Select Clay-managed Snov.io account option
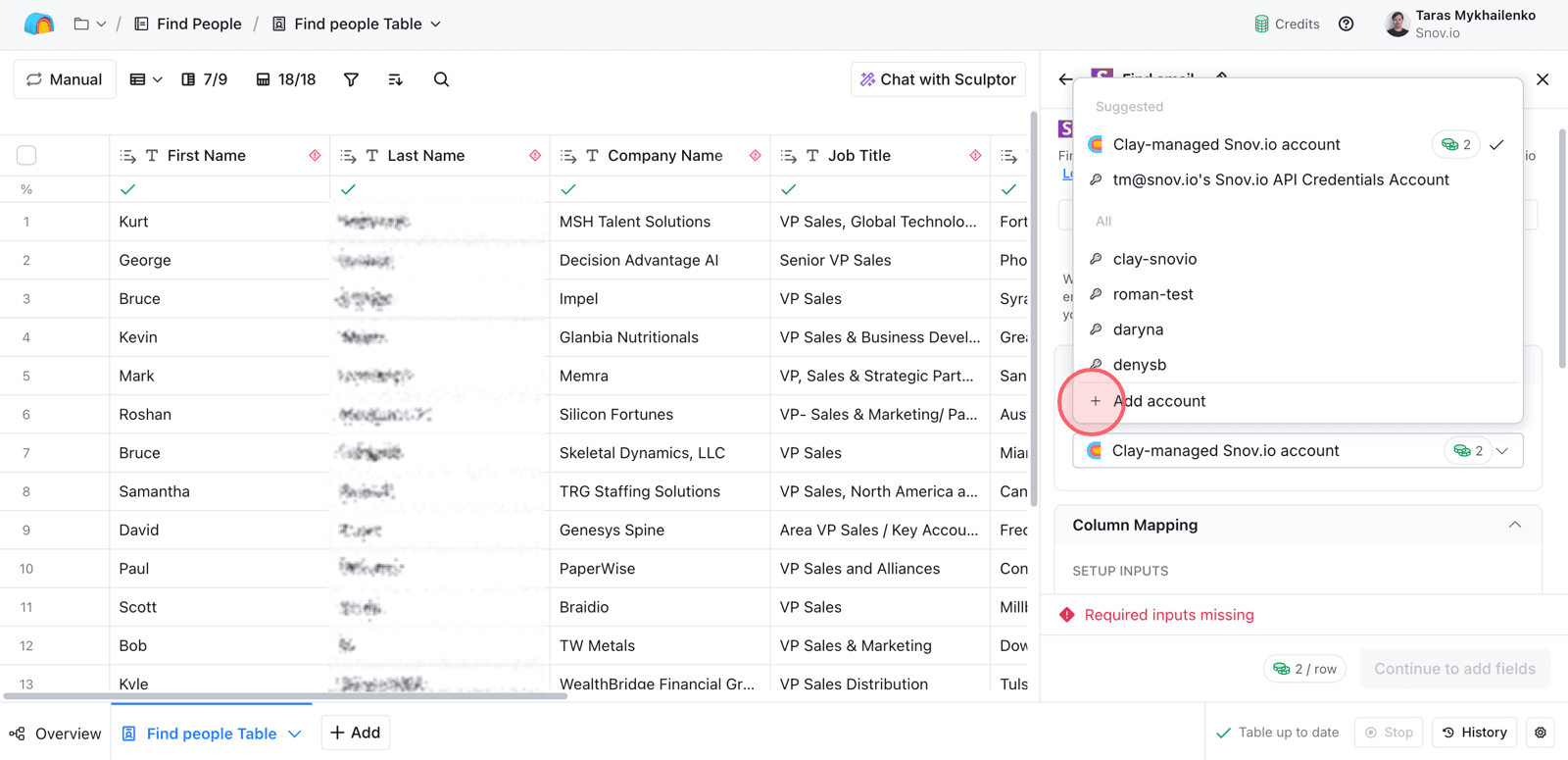1568x760 pixels. [x=1226, y=144]
